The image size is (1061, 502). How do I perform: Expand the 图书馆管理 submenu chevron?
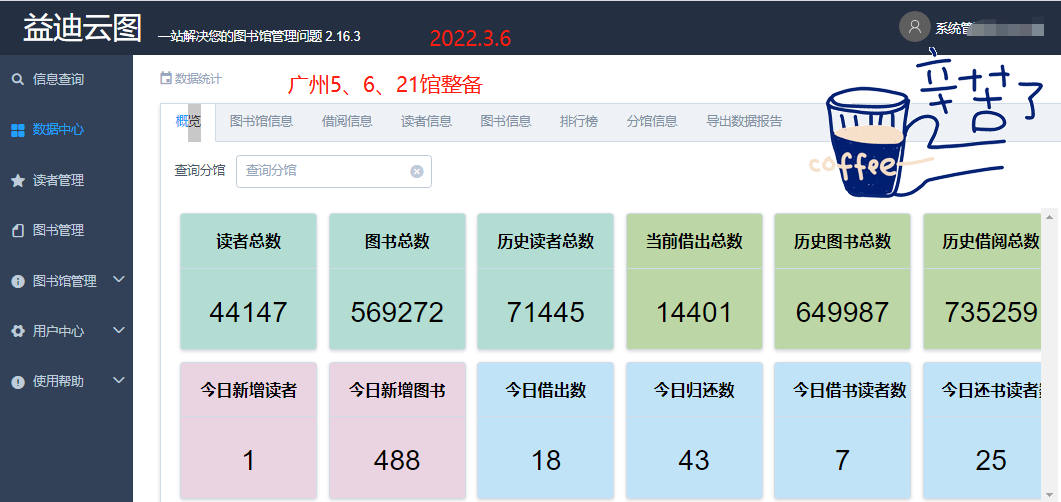tap(119, 280)
